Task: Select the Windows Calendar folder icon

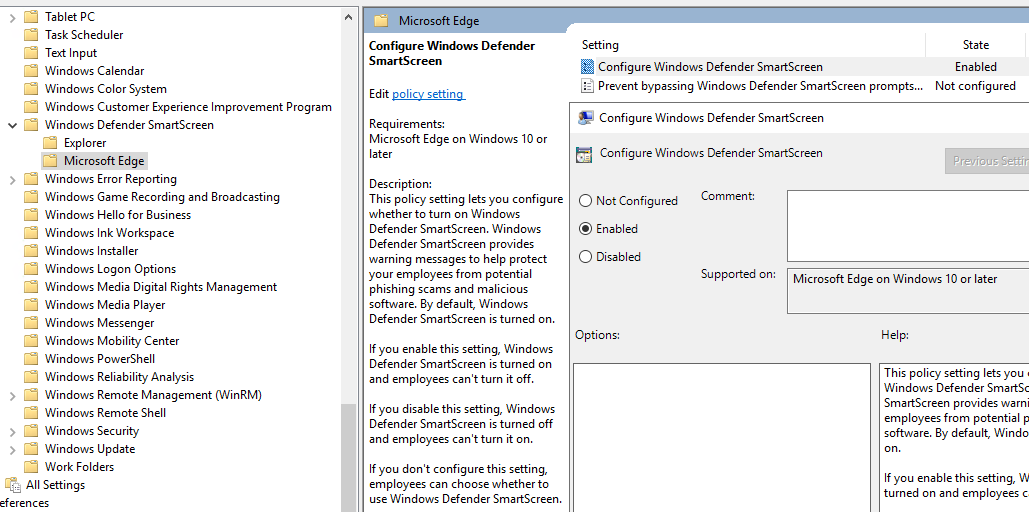Action: (31, 70)
